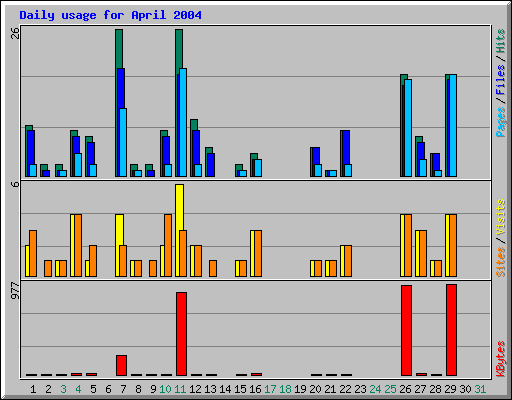512x400 pixels.
Task: Select day label "12" on the x-axis
Action: pyautogui.click(x=195, y=389)
